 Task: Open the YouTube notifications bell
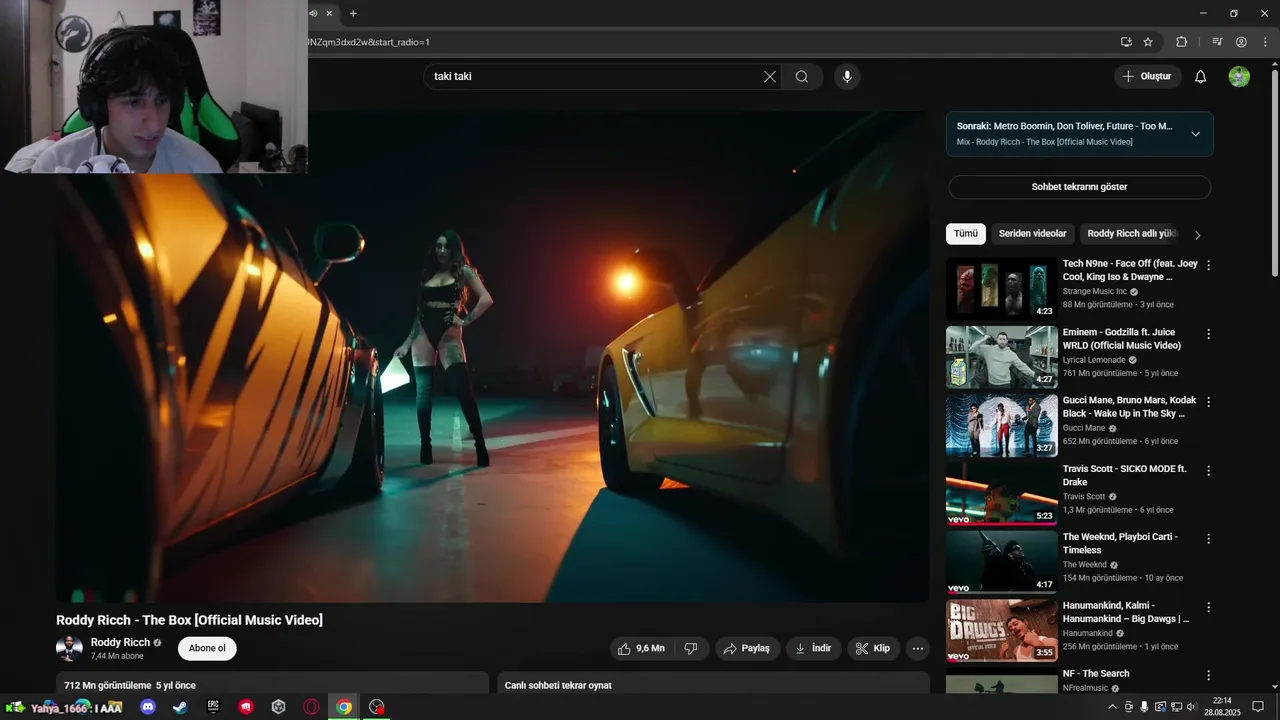point(1201,77)
